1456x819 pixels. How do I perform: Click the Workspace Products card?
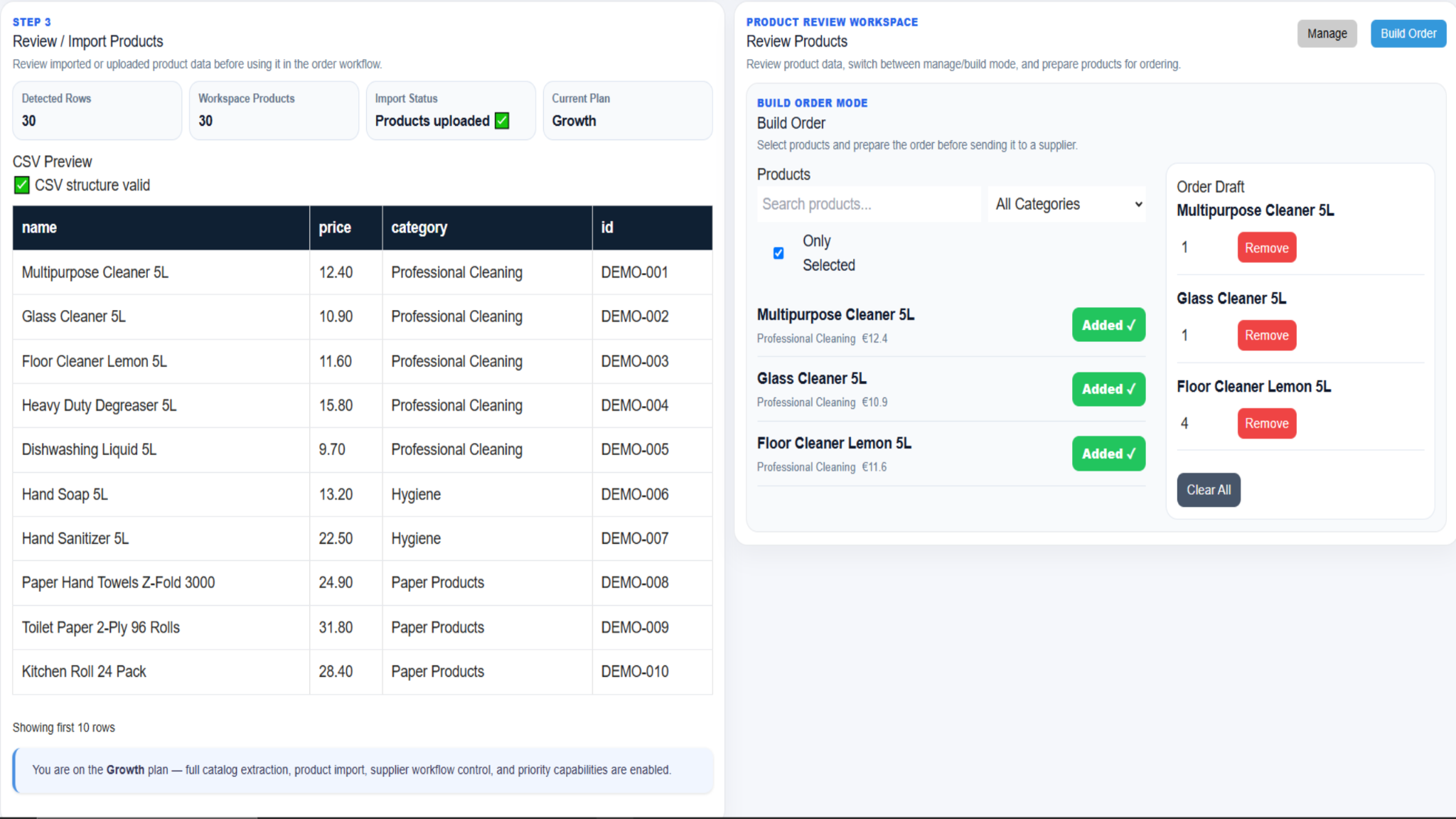(x=274, y=110)
